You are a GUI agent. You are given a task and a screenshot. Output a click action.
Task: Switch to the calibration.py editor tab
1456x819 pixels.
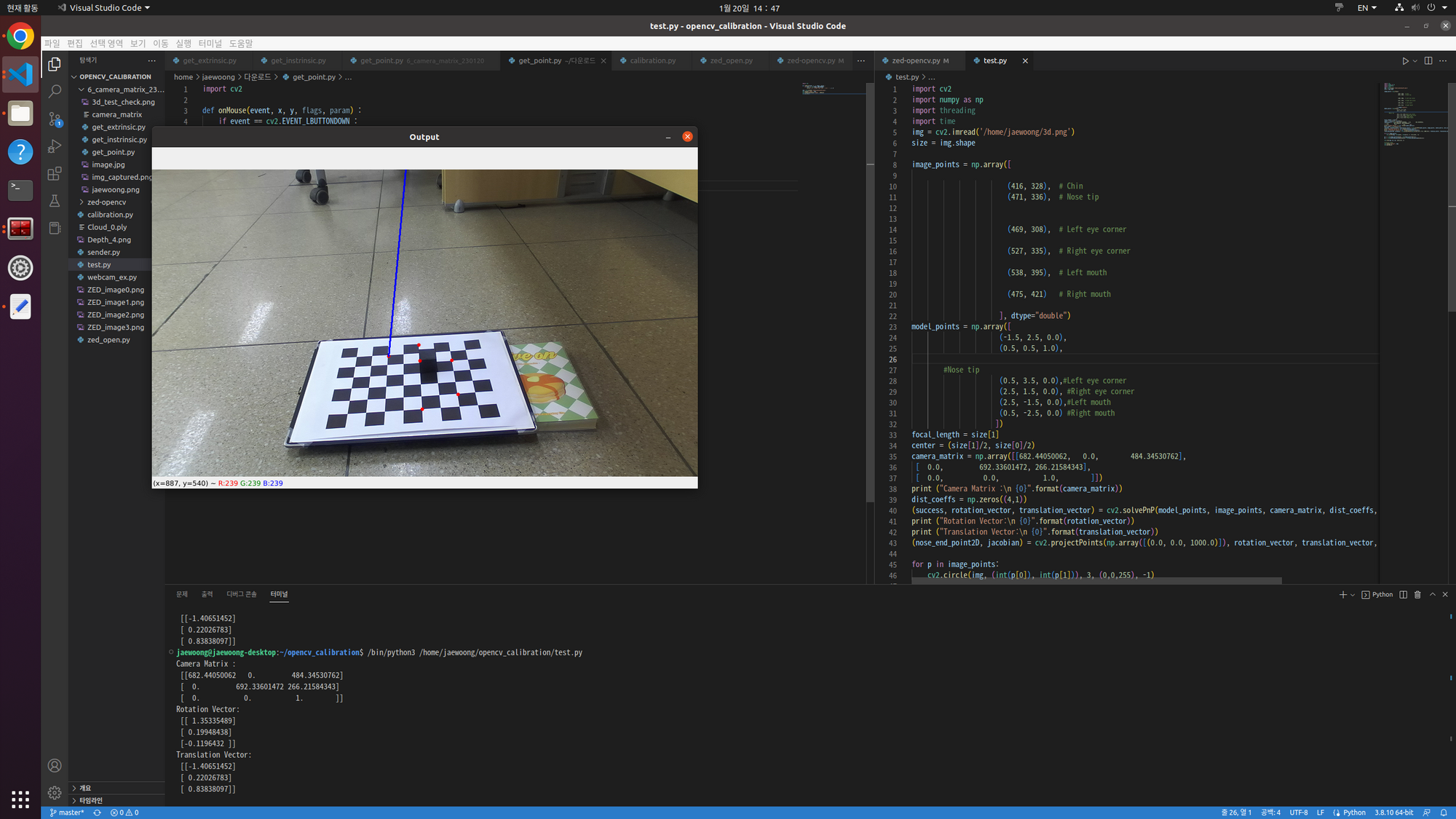(x=652, y=61)
